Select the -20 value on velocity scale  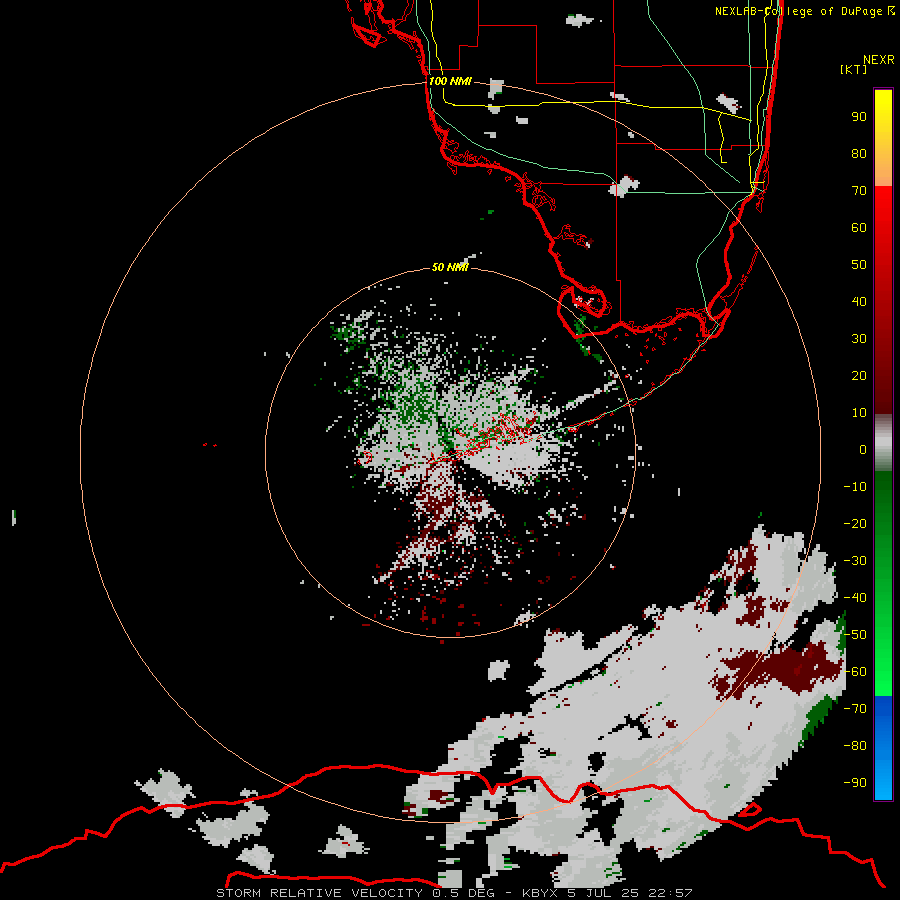(x=855, y=523)
